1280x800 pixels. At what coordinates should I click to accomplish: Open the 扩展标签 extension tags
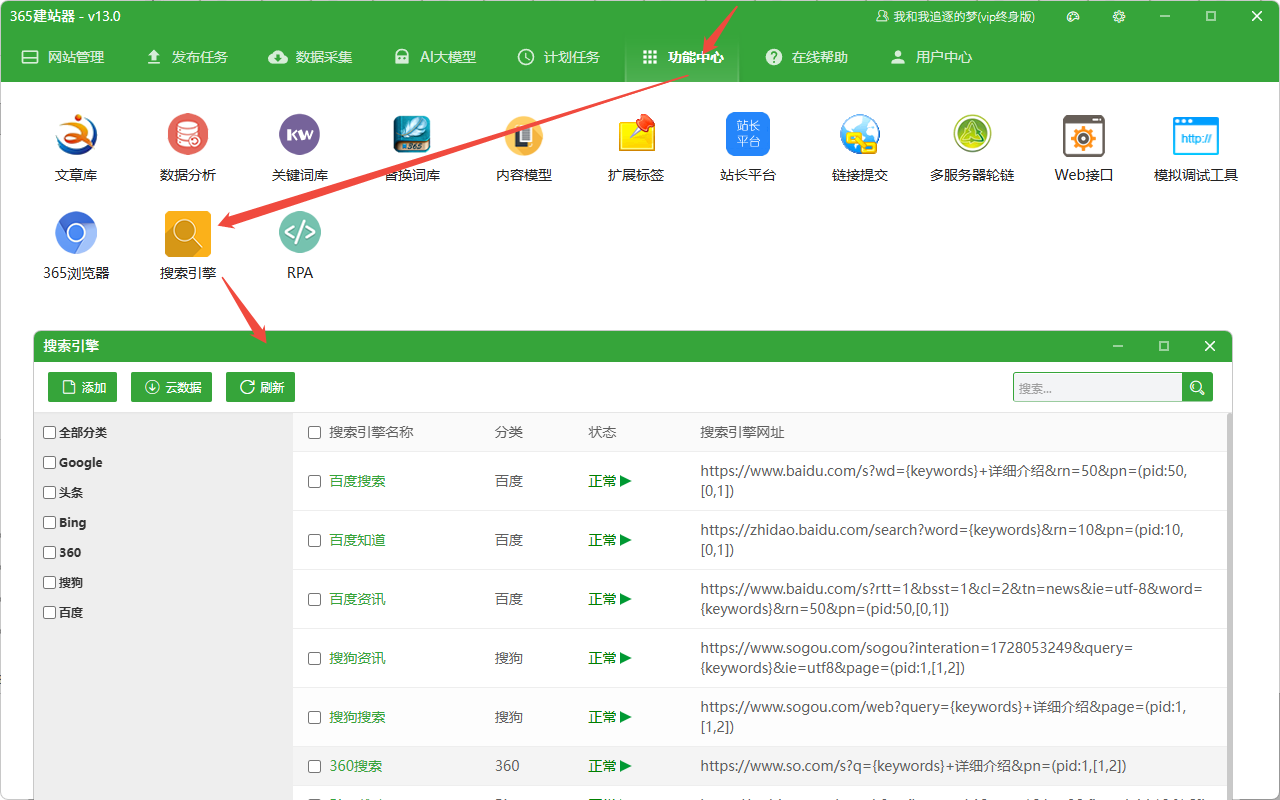(x=636, y=148)
